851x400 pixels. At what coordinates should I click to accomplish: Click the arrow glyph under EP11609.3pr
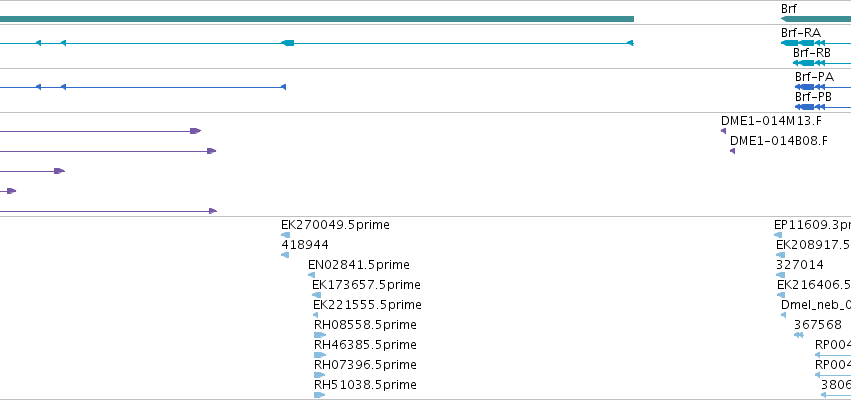(778, 235)
